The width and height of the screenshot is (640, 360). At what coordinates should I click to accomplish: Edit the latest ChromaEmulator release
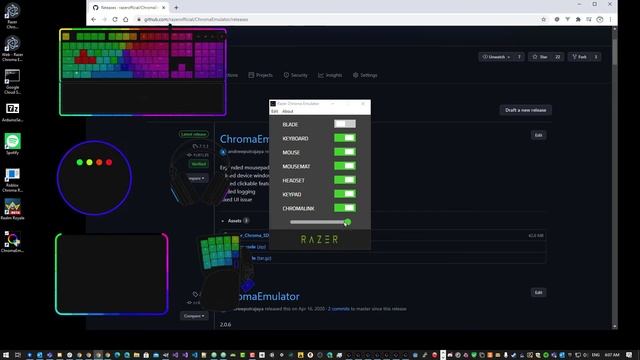point(538,135)
